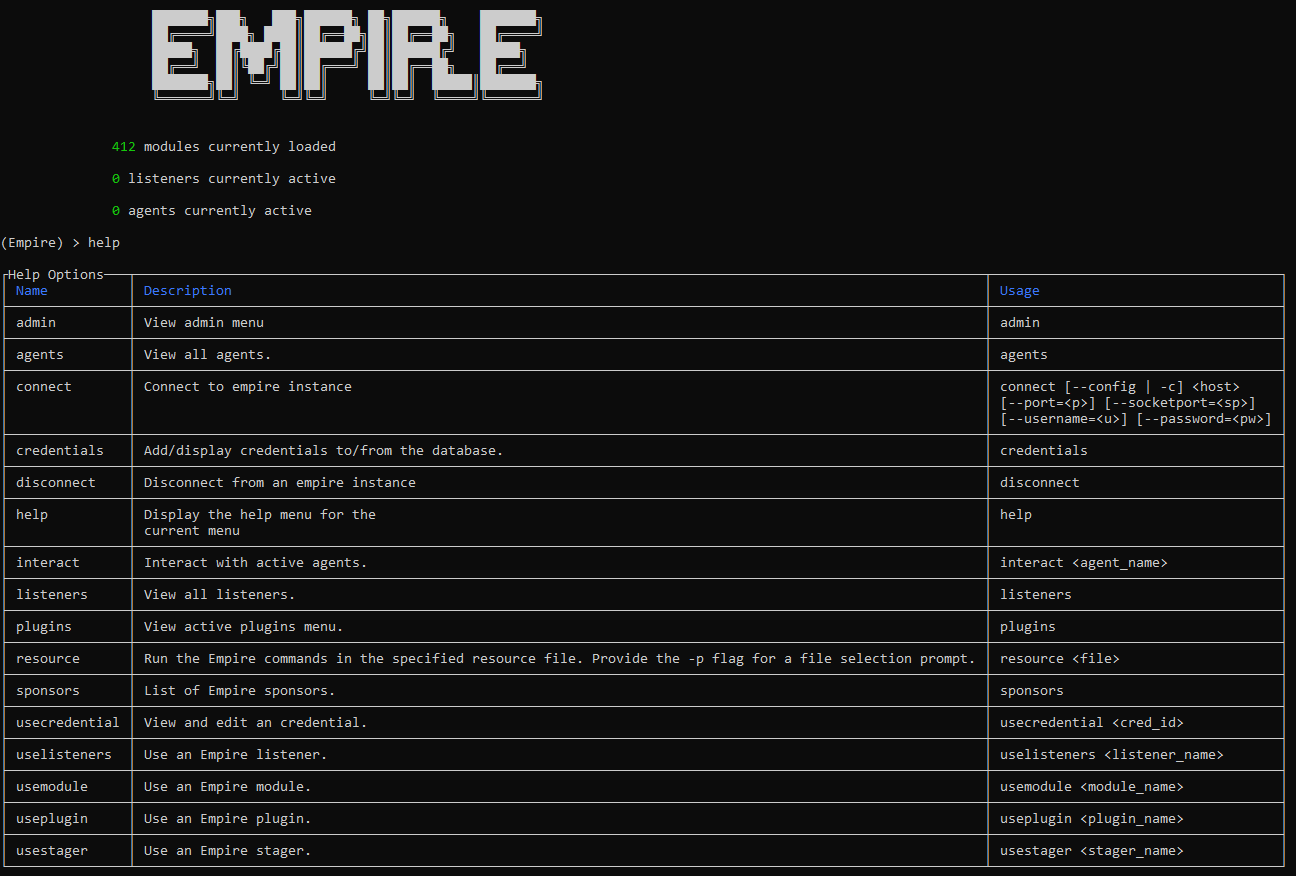Click "View active plugins menu." description
The width and height of the screenshot is (1296, 876).
tap(244, 627)
